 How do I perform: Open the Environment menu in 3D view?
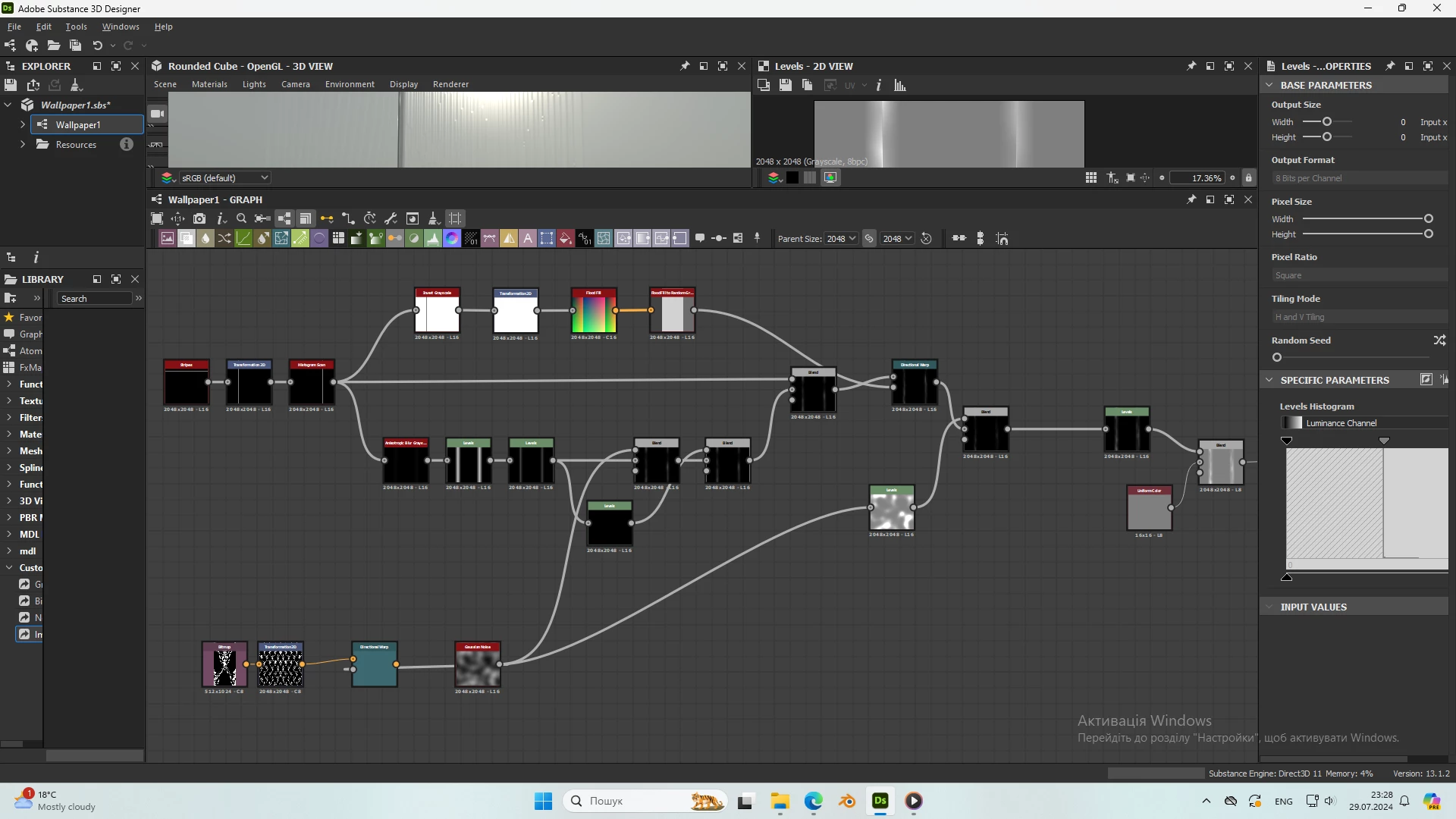pyautogui.click(x=350, y=84)
